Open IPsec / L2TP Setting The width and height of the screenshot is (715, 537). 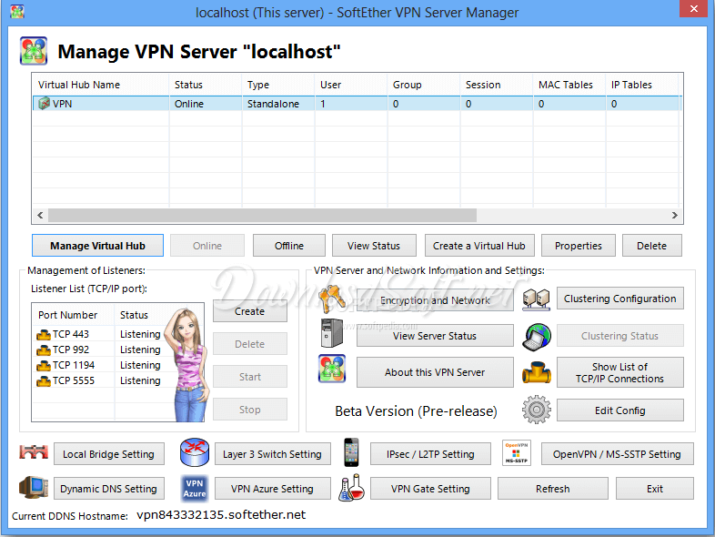(430, 454)
